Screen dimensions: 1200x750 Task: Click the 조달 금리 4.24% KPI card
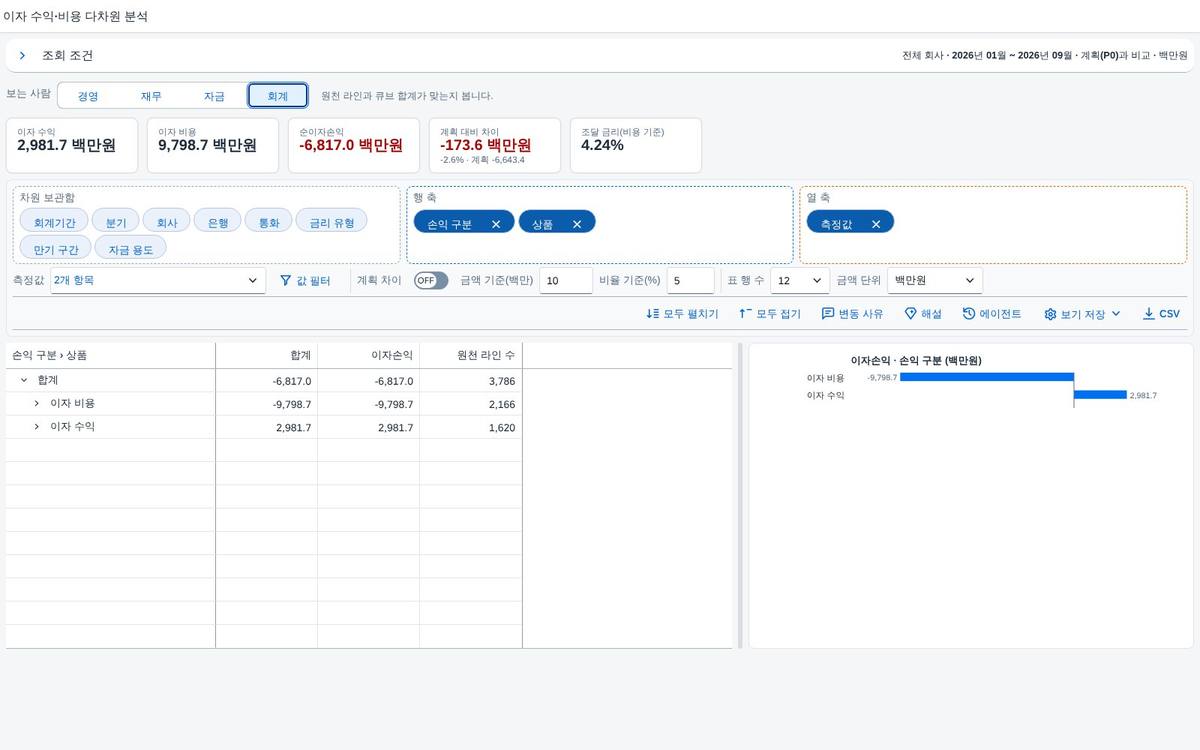[636, 145]
